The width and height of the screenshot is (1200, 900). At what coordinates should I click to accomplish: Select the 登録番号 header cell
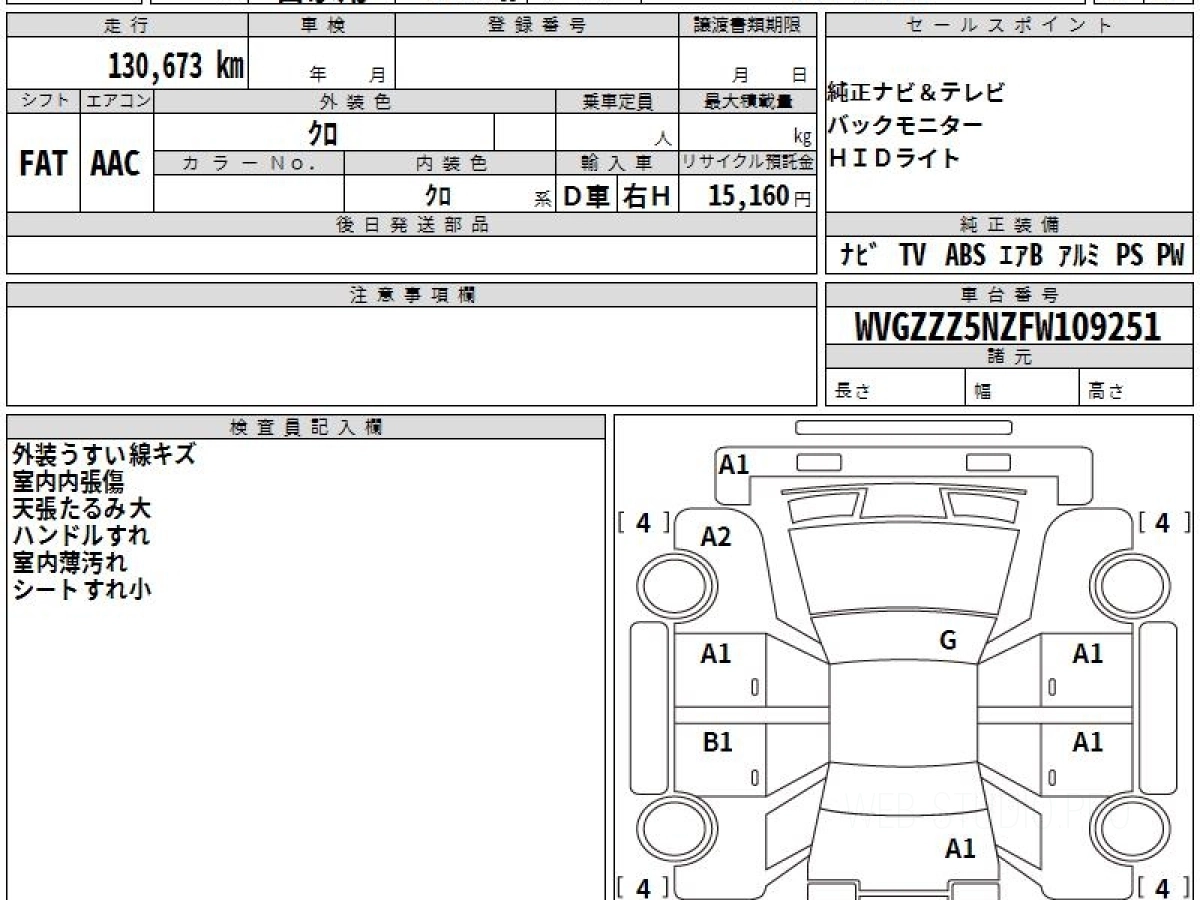click(537, 26)
